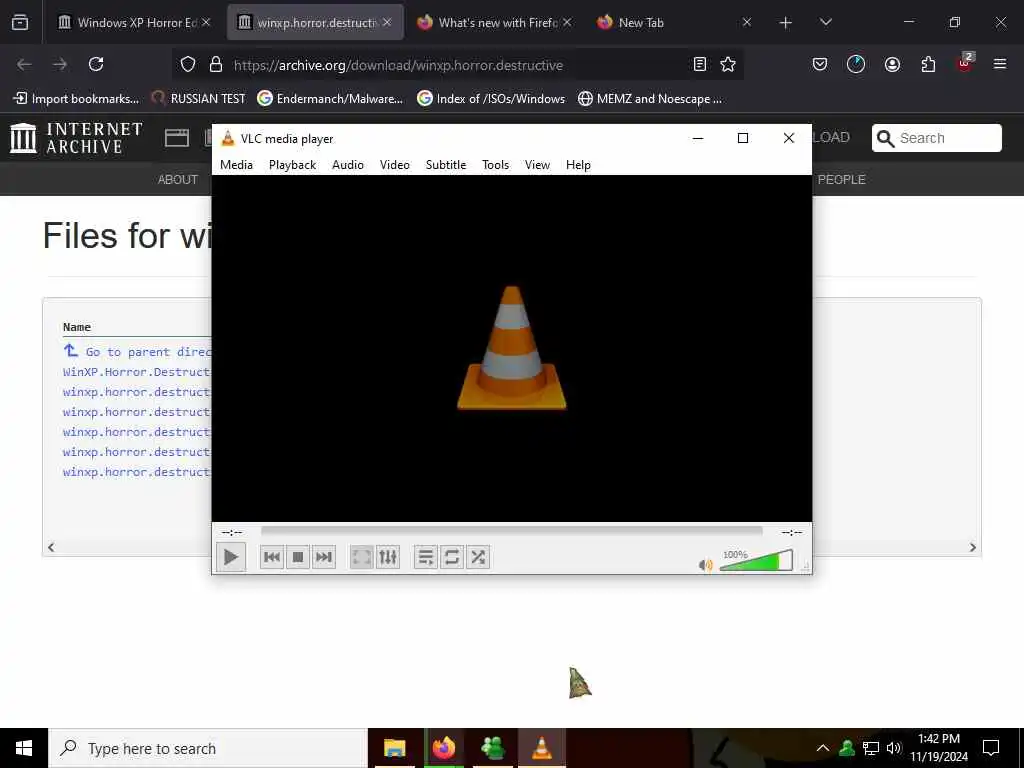Skip to next media in VLC
The width and height of the screenshot is (1024, 768).
[x=324, y=557]
